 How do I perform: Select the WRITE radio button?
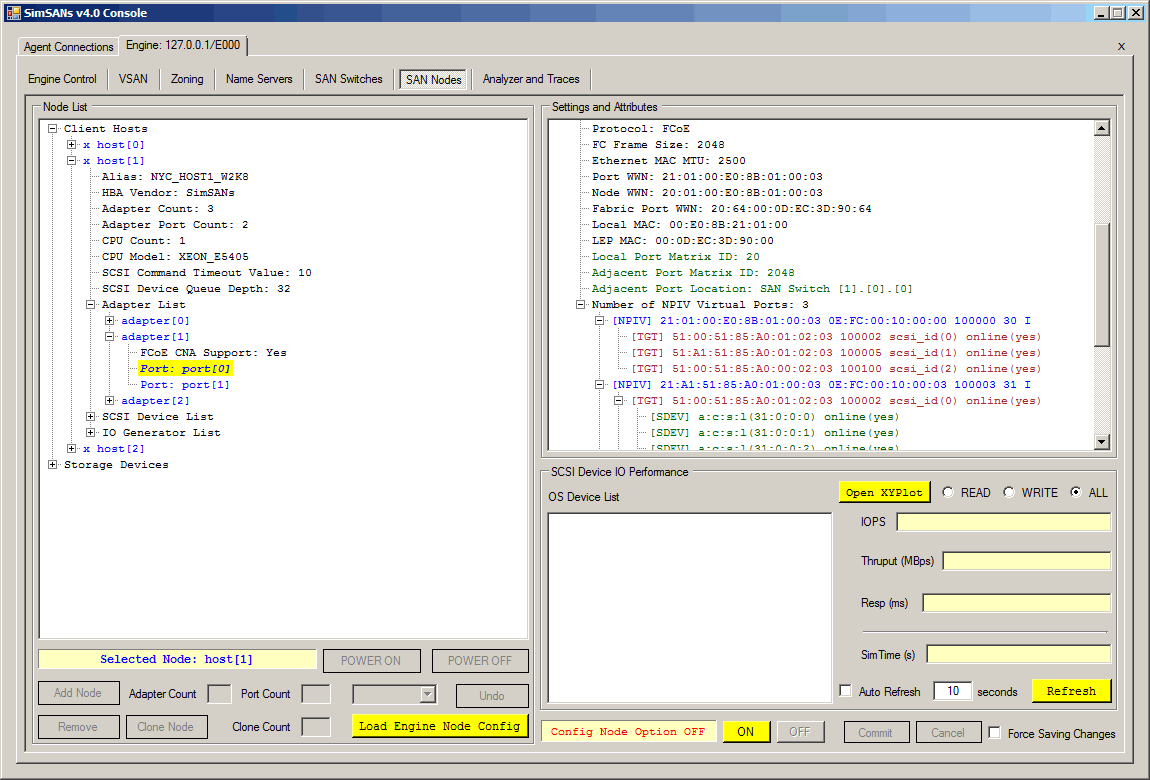(1008, 492)
